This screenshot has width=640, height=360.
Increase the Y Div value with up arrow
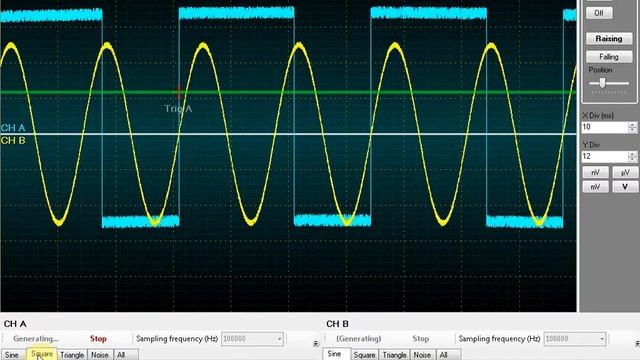pyautogui.click(x=632, y=154)
